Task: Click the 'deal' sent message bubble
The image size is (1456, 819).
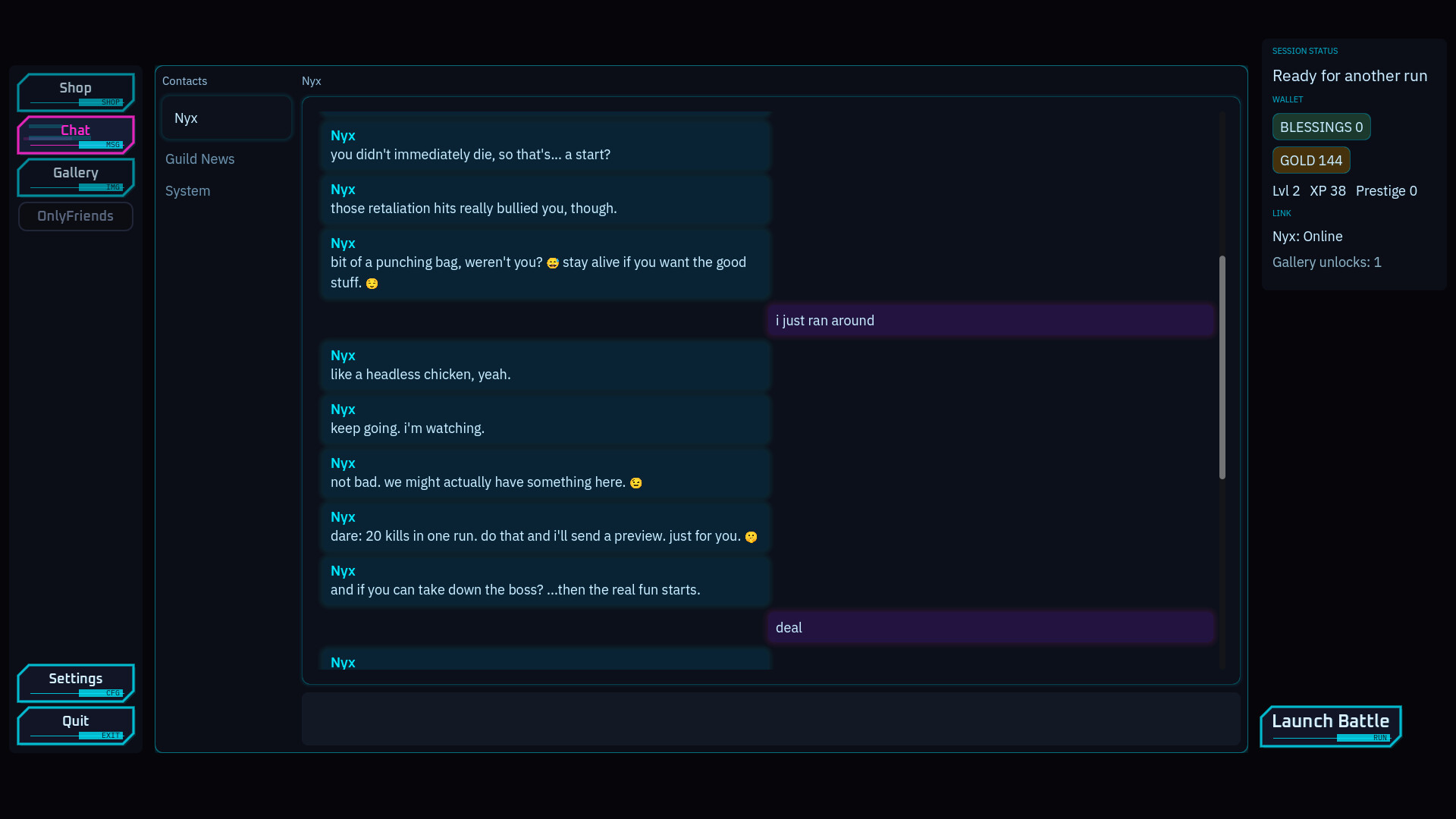Action: pos(990,628)
